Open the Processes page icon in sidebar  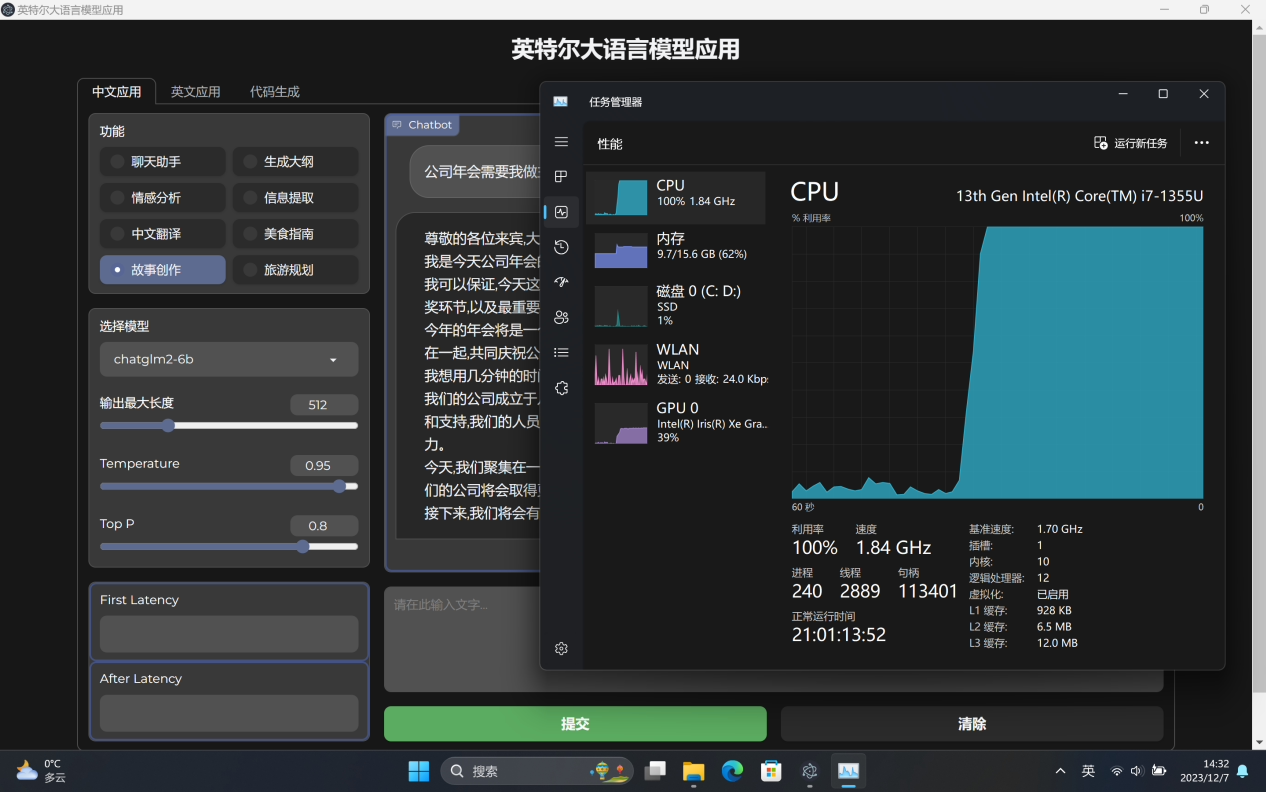pos(561,177)
